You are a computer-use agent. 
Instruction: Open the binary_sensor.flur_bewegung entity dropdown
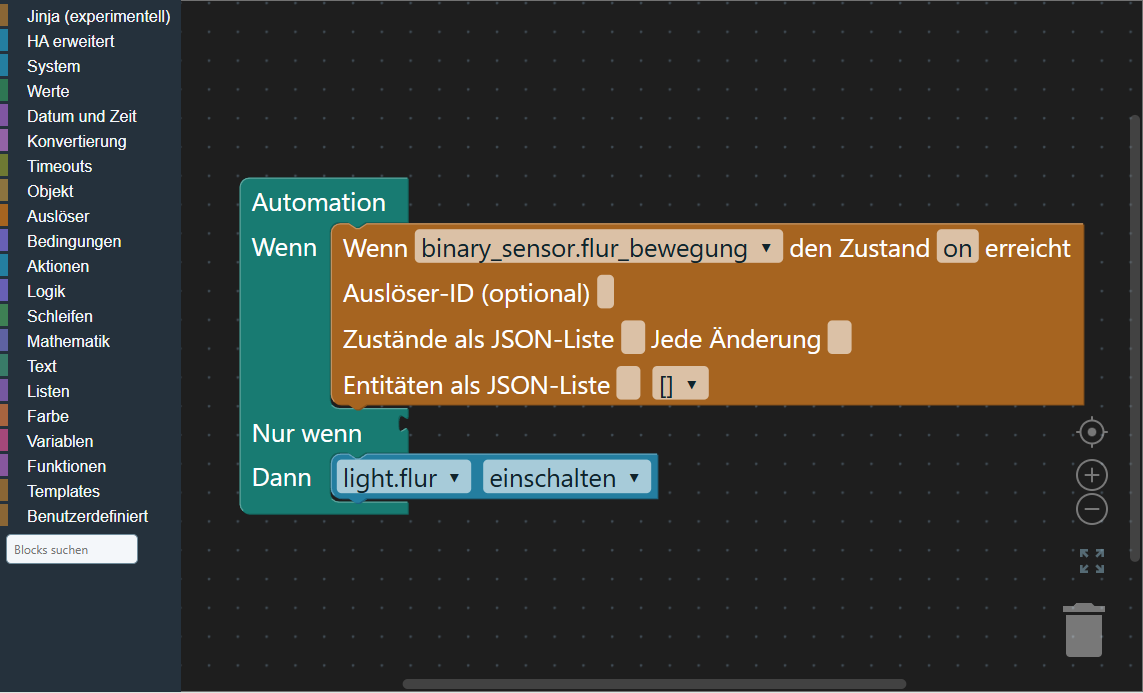pyautogui.click(x=598, y=248)
